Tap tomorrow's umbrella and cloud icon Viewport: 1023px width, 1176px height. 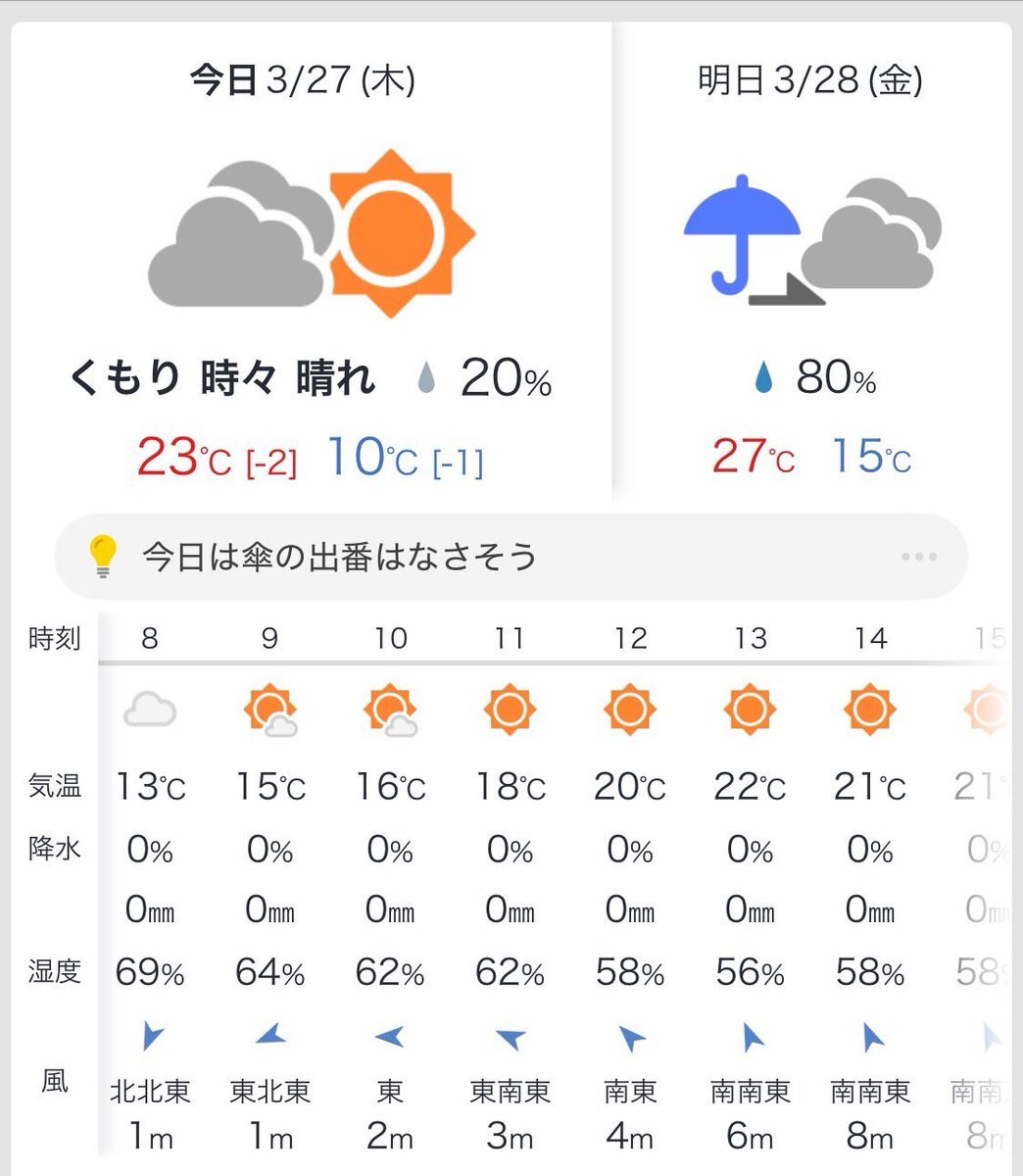pyautogui.click(x=812, y=238)
